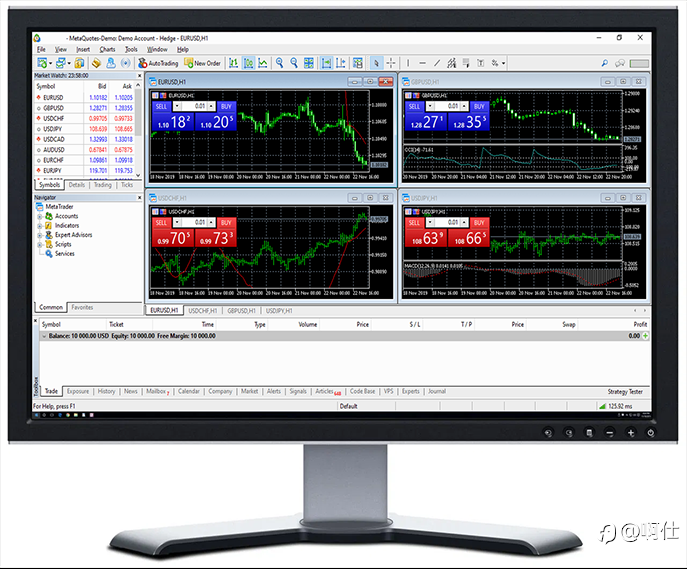Toggle the AutoTrading button
The image size is (687, 569).
coord(158,63)
